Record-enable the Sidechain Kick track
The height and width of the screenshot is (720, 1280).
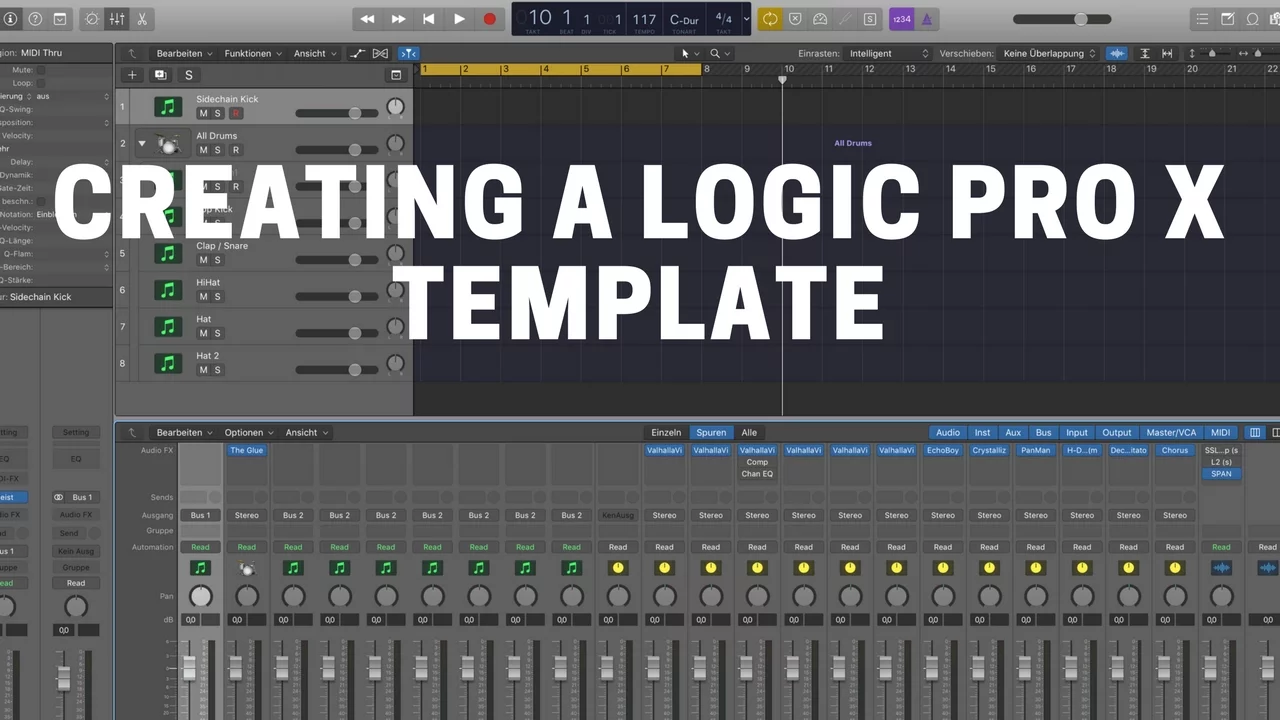tap(236, 113)
